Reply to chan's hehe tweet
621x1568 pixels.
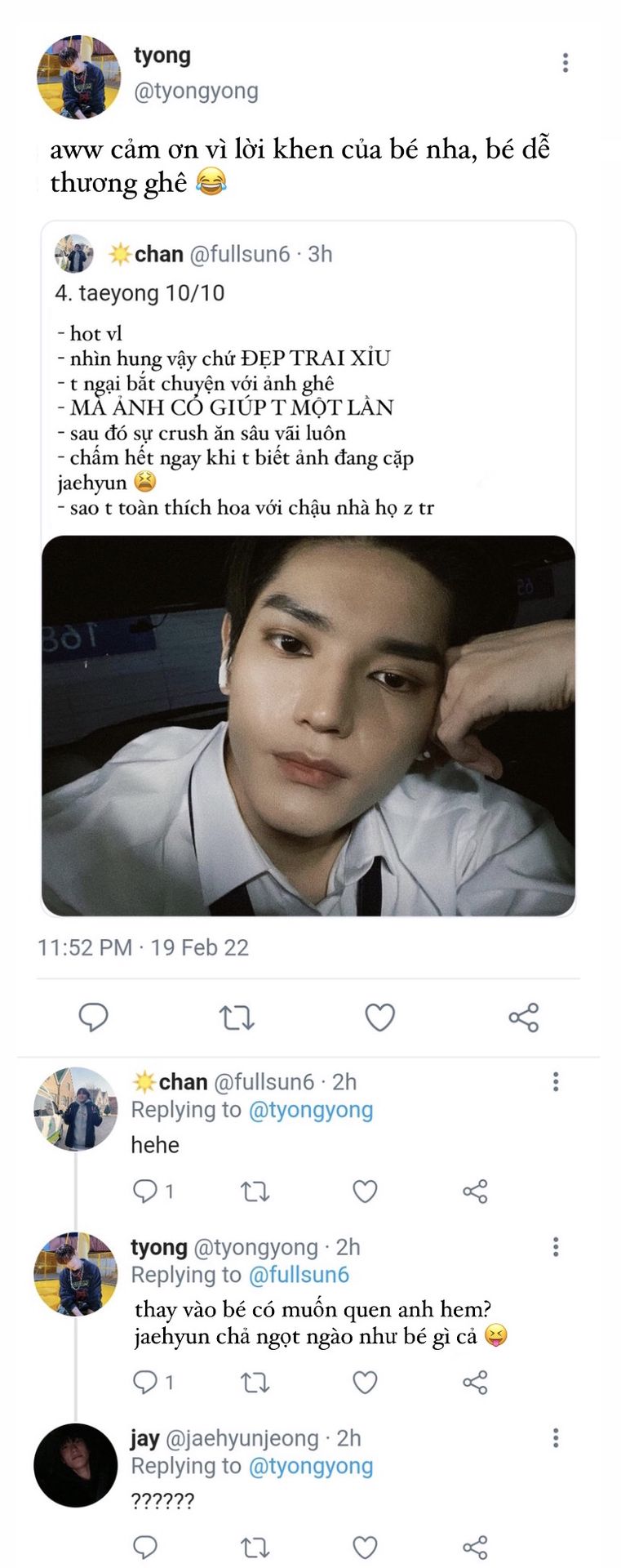pyautogui.click(x=145, y=1192)
